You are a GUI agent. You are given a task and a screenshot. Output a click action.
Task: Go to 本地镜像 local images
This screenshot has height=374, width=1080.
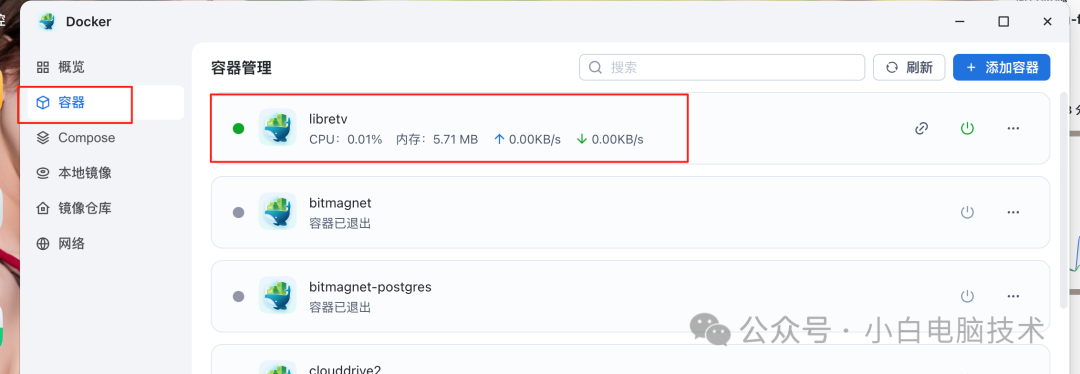[105, 173]
